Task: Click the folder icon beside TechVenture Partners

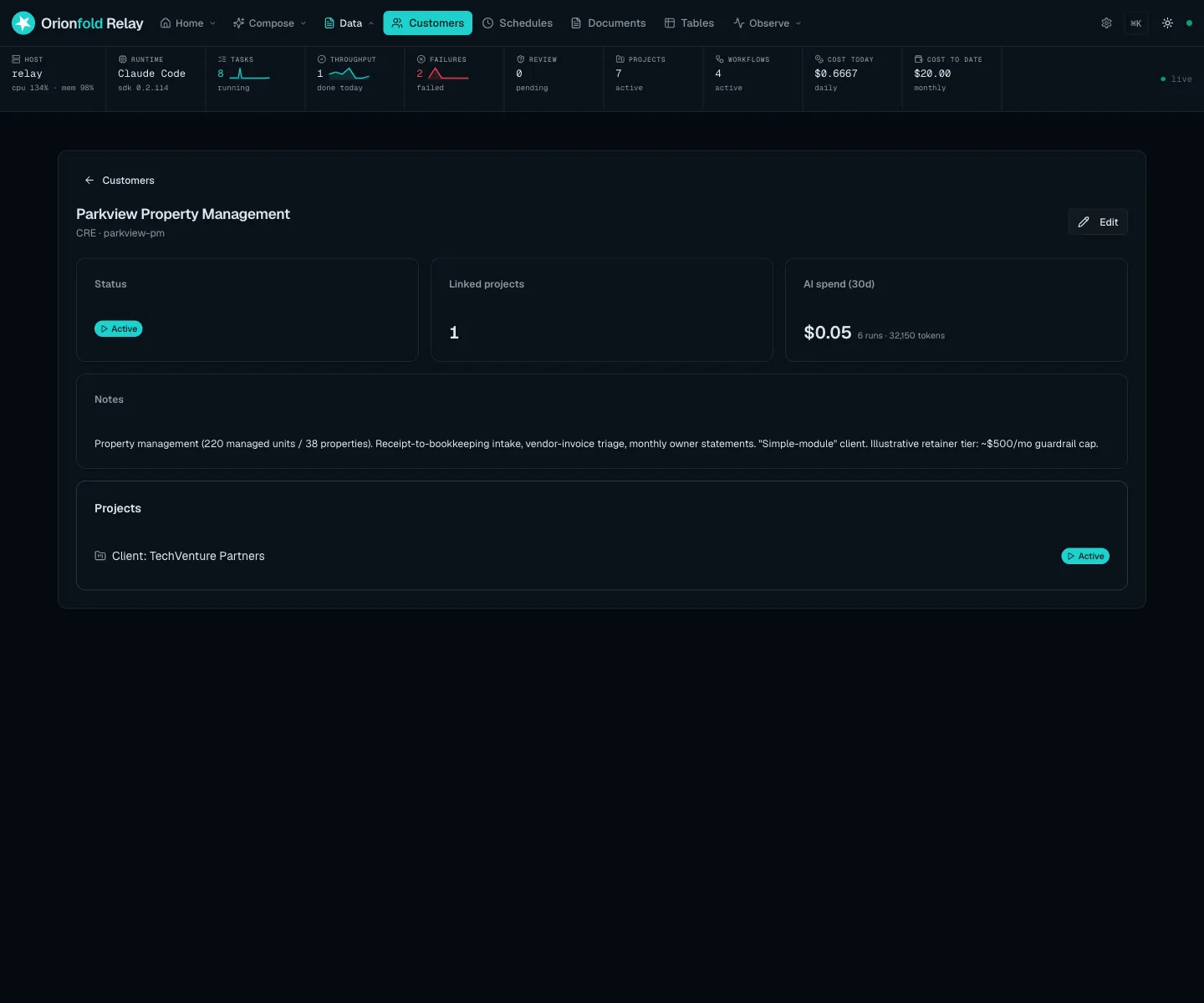Action: point(100,556)
